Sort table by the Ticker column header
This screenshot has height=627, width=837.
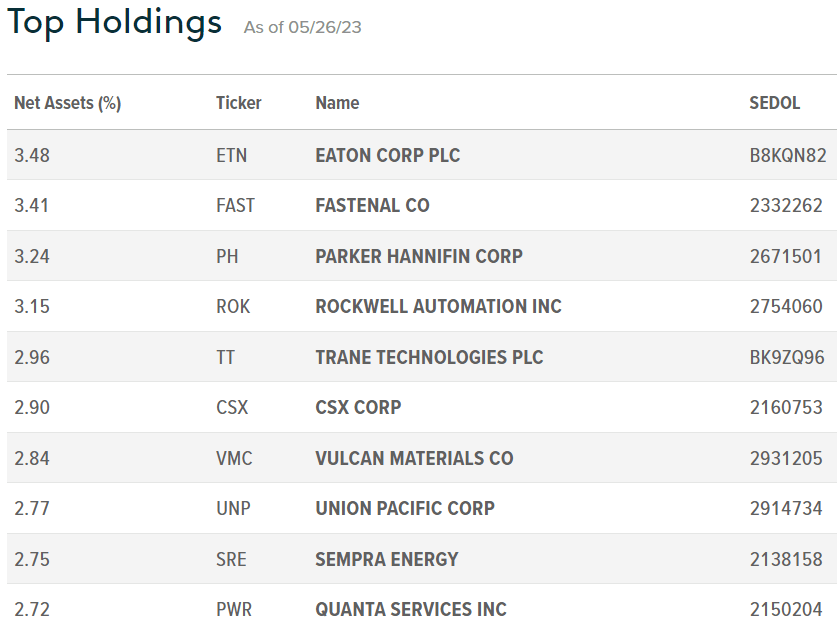(x=239, y=102)
